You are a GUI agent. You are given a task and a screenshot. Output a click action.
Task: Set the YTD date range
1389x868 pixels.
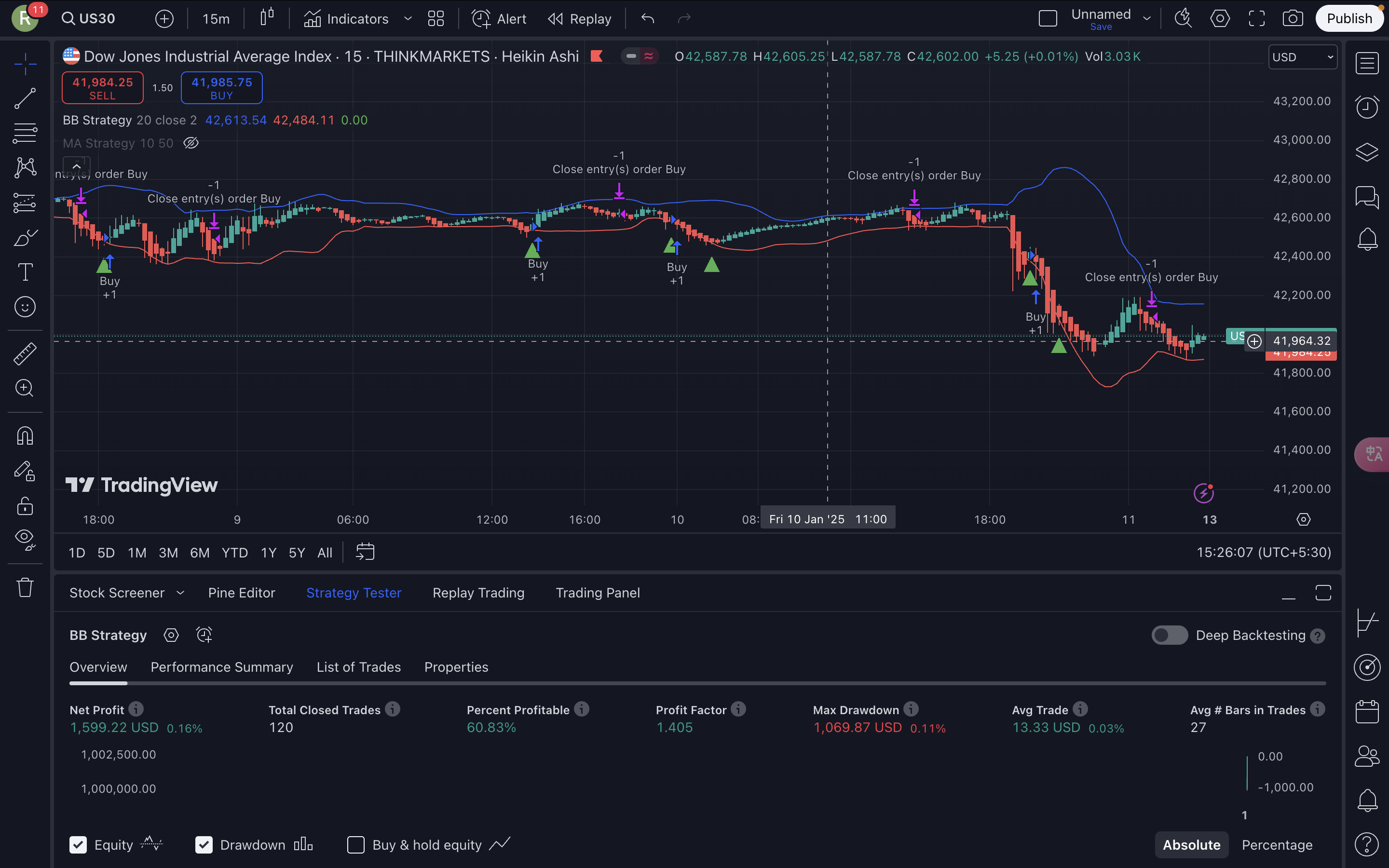(x=235, y=552)
